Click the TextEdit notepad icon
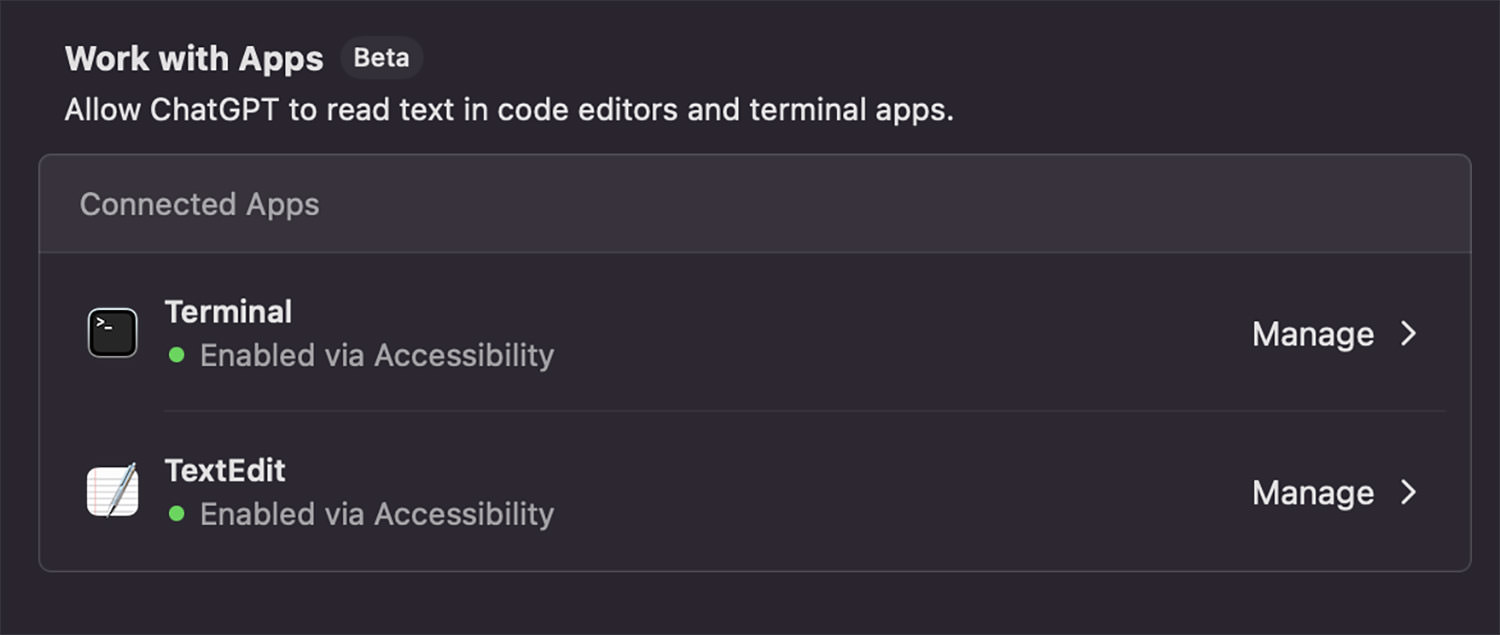1500x635 pixels. [x=112, y=490]
